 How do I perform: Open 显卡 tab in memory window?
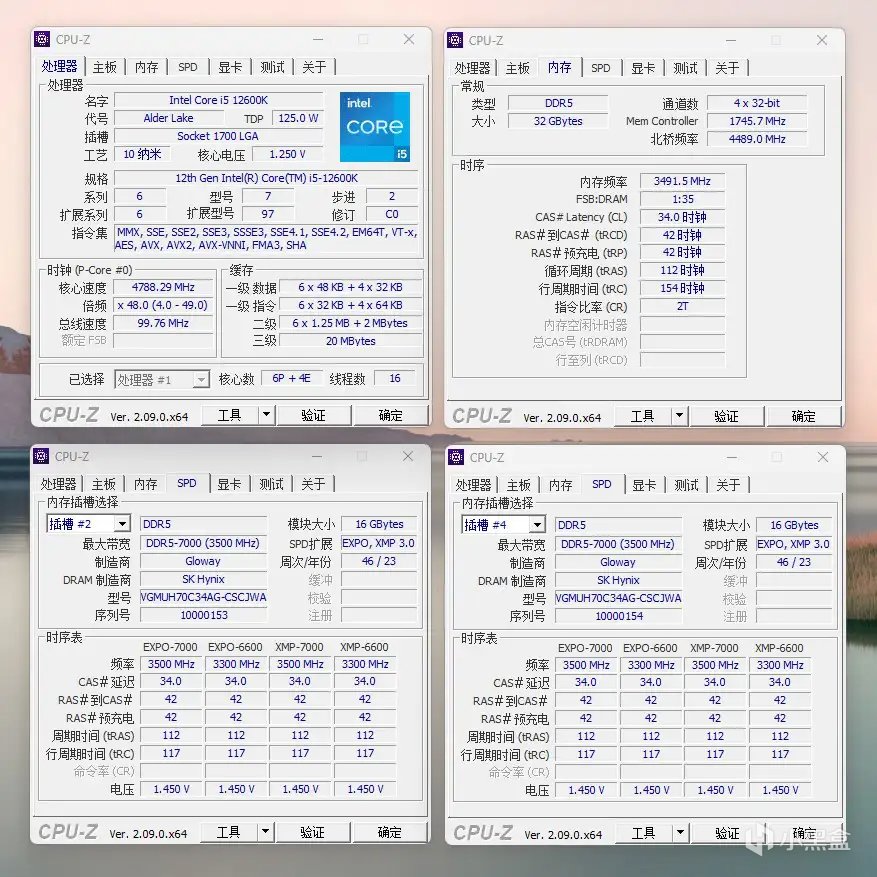(x=643, y=68)
